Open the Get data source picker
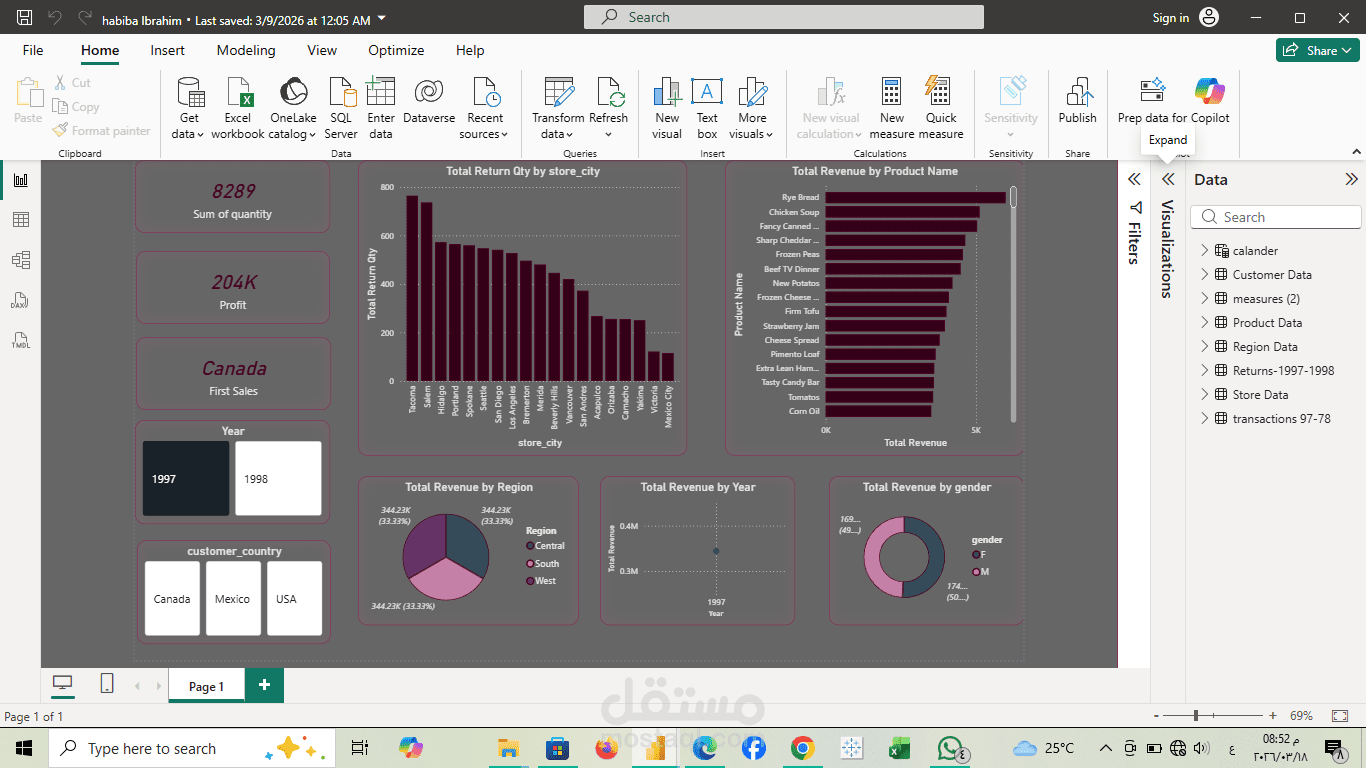Viewport: 1366px width, 768px height. [188, 108]
